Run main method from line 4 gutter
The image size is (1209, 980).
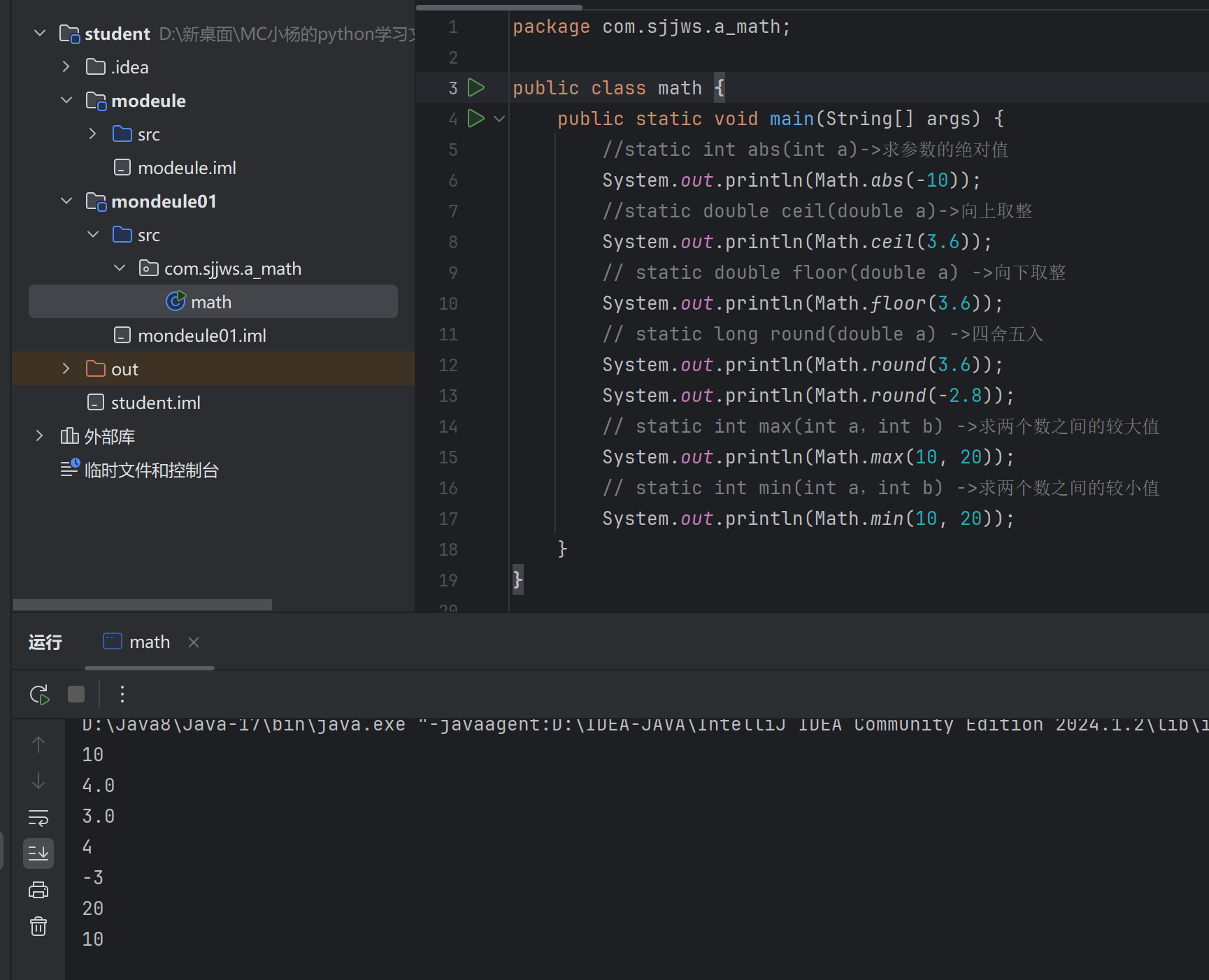point(476,119)
